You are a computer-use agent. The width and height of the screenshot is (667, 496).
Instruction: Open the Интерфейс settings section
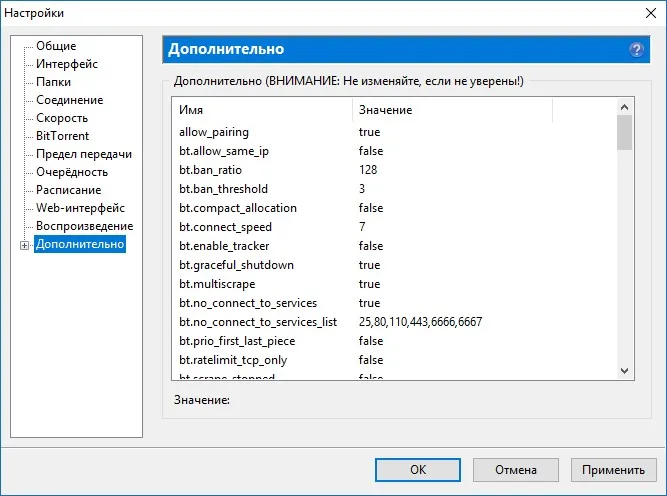(67, 64)
